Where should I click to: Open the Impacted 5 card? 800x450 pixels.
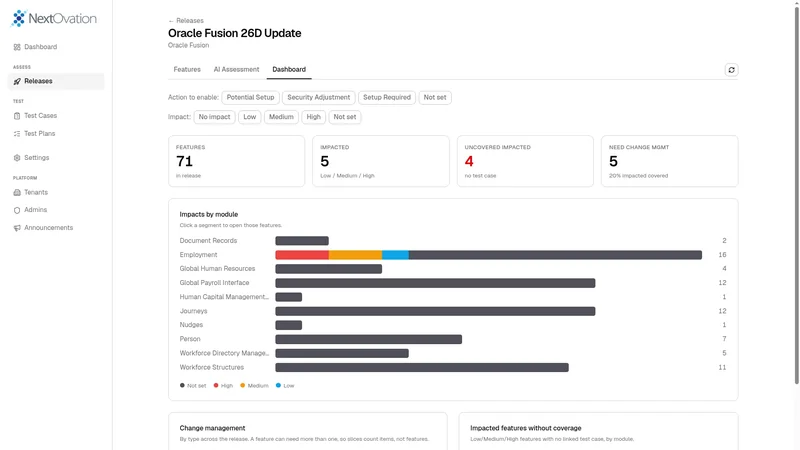tap(381, 161)
